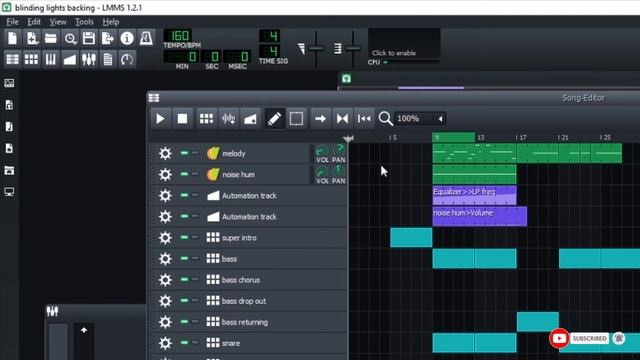Select edit mode selection tool

point(296,119)
